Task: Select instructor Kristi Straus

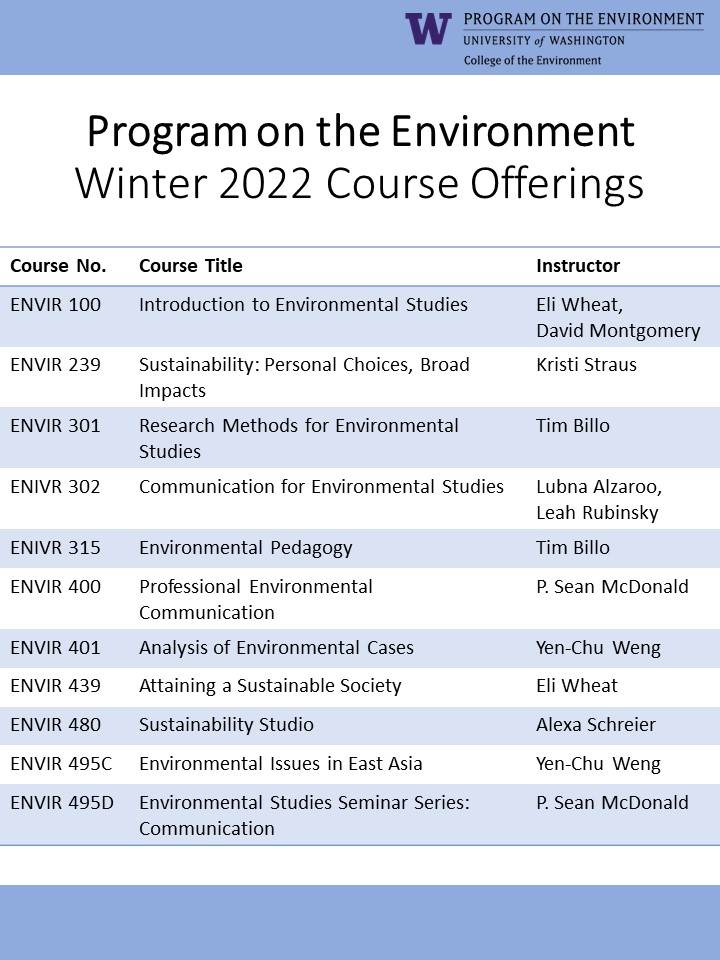Action: pyautogui.click(x=586, y=365)
